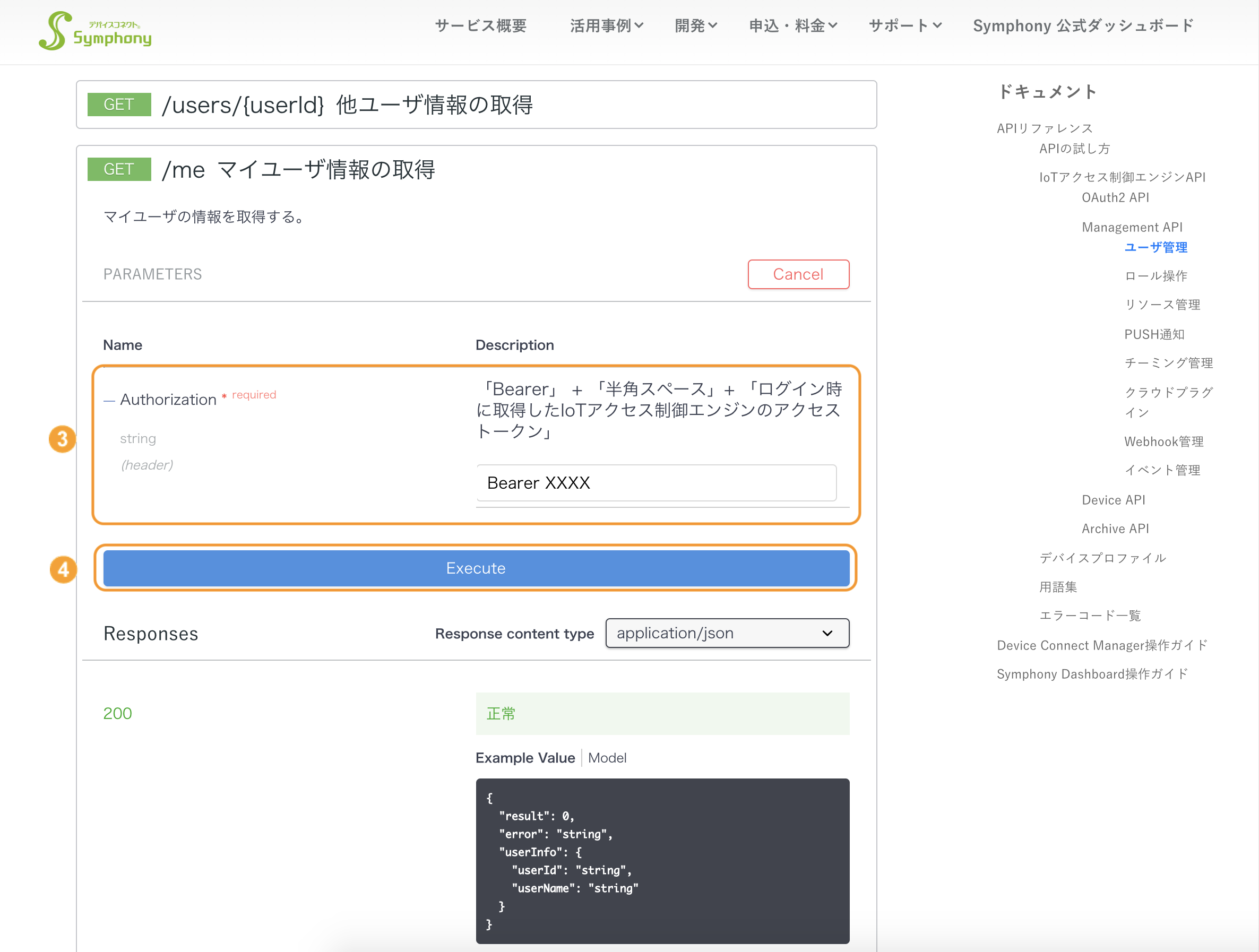Open Device API sidebar link
This screenshot has height=952, width=1259.
point(1113,500)
